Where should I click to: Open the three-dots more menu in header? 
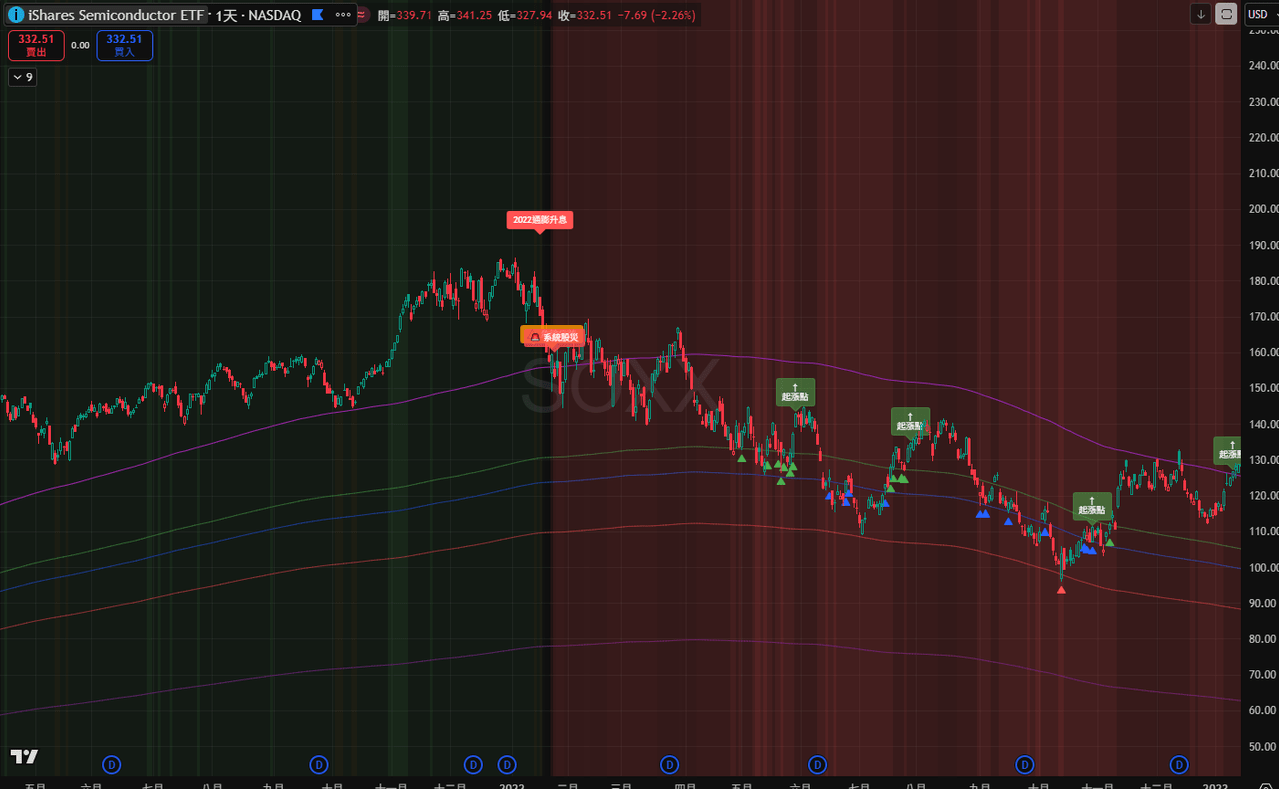point(343,15)
